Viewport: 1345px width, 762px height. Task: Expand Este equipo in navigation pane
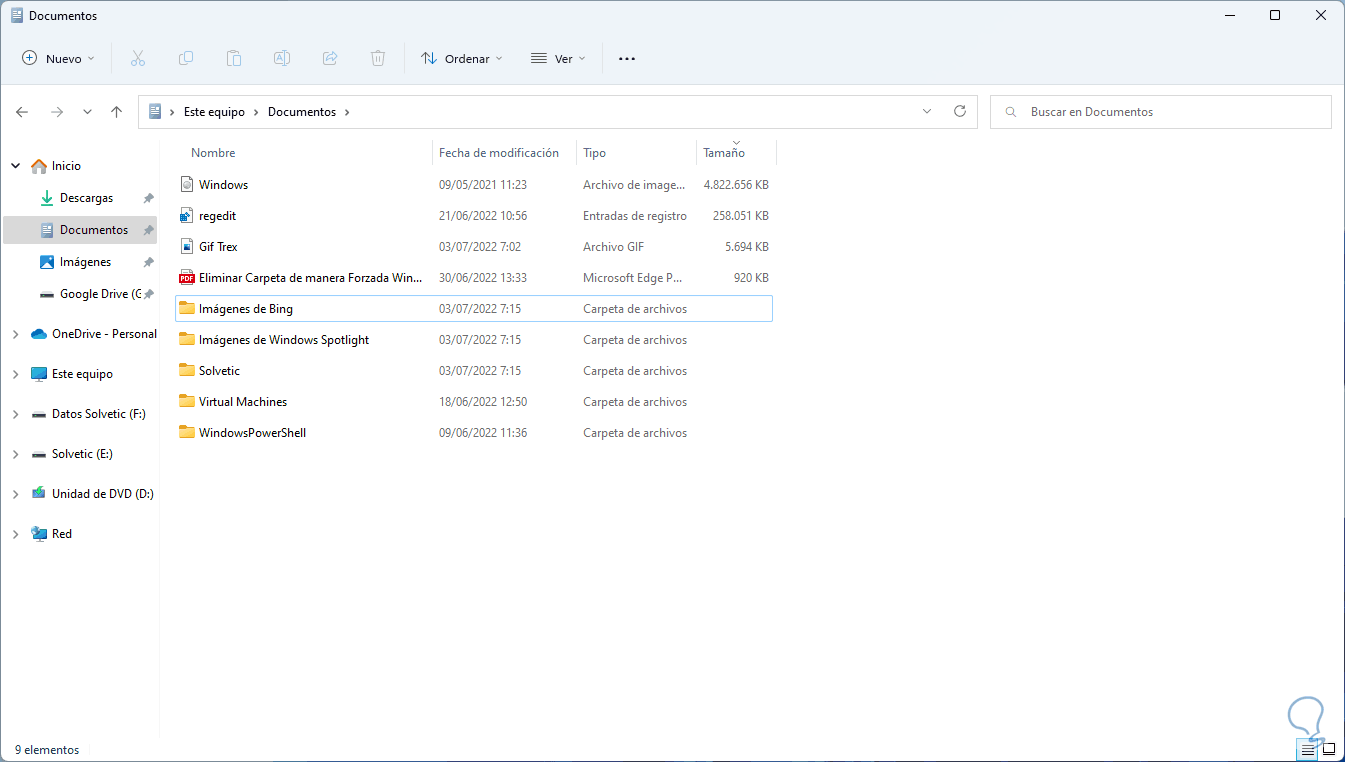15,374
